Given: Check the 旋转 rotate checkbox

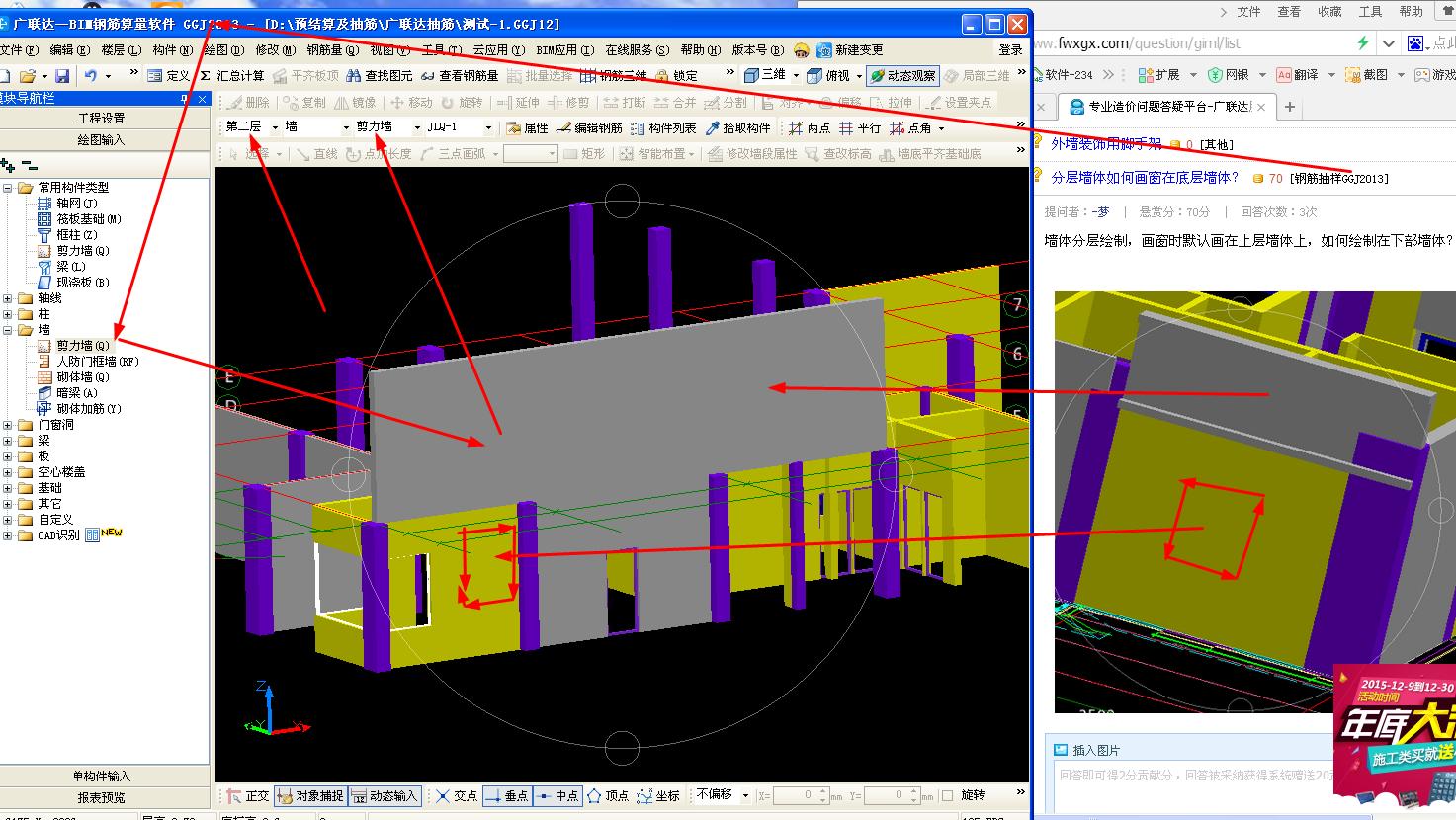Looking at the screenshot, I should coord(948,795).
